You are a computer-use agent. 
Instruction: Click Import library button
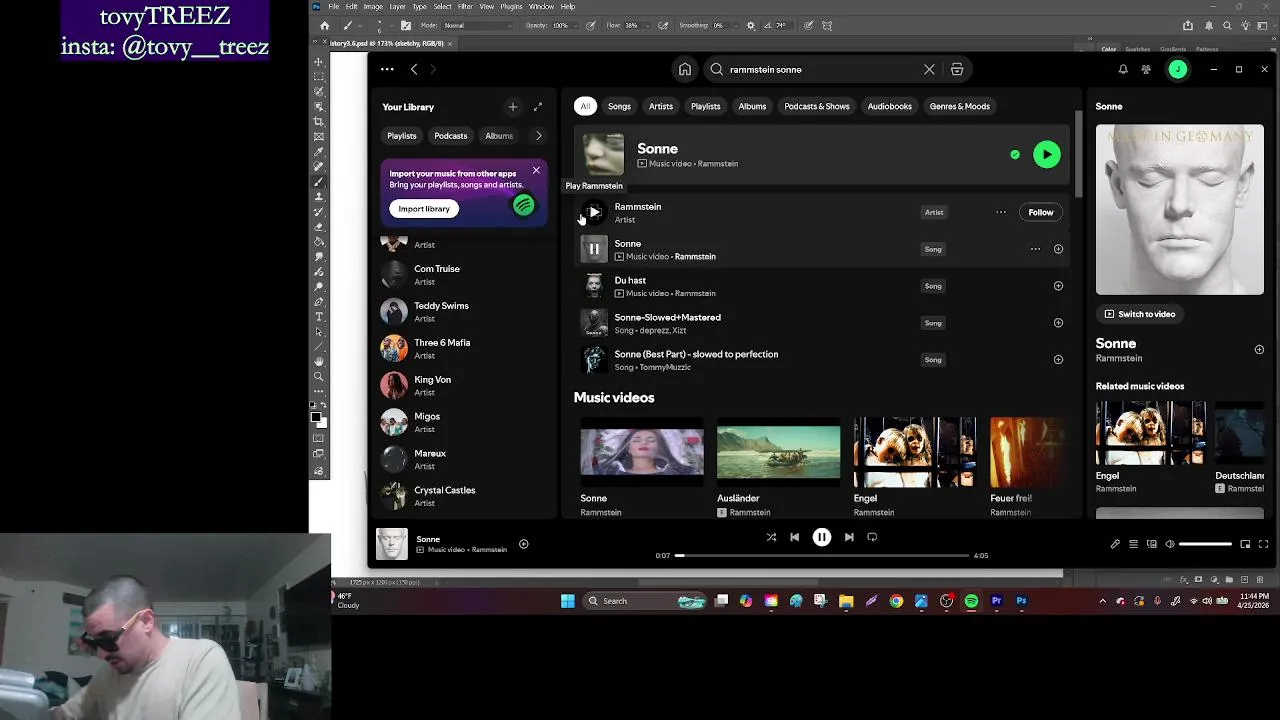pyautogui.click(x=424, y=209)
